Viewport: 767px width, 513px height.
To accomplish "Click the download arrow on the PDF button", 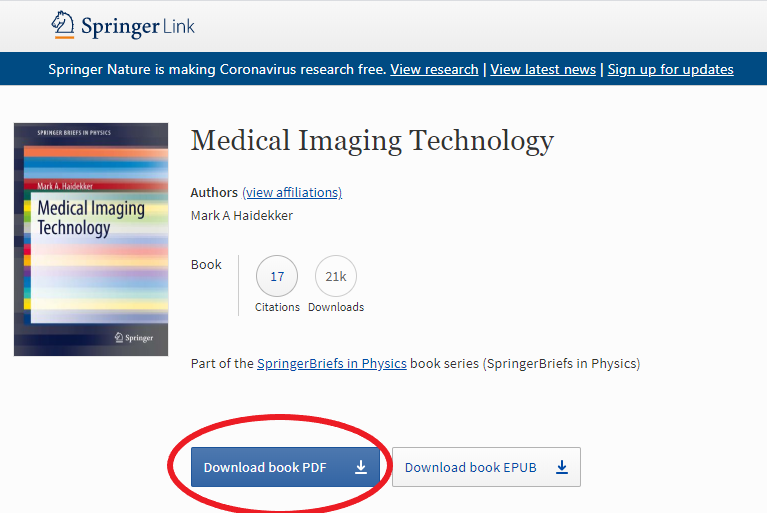I will coord(361,467).
